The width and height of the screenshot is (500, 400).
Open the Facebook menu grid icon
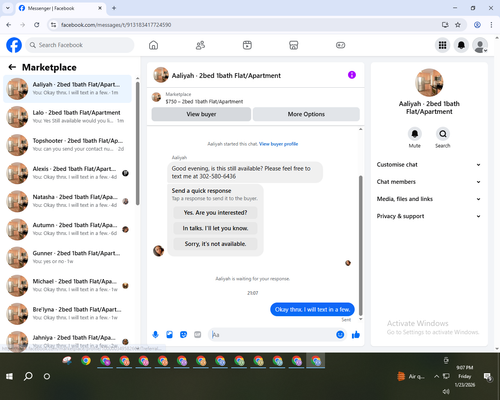[x=442, y=45]
